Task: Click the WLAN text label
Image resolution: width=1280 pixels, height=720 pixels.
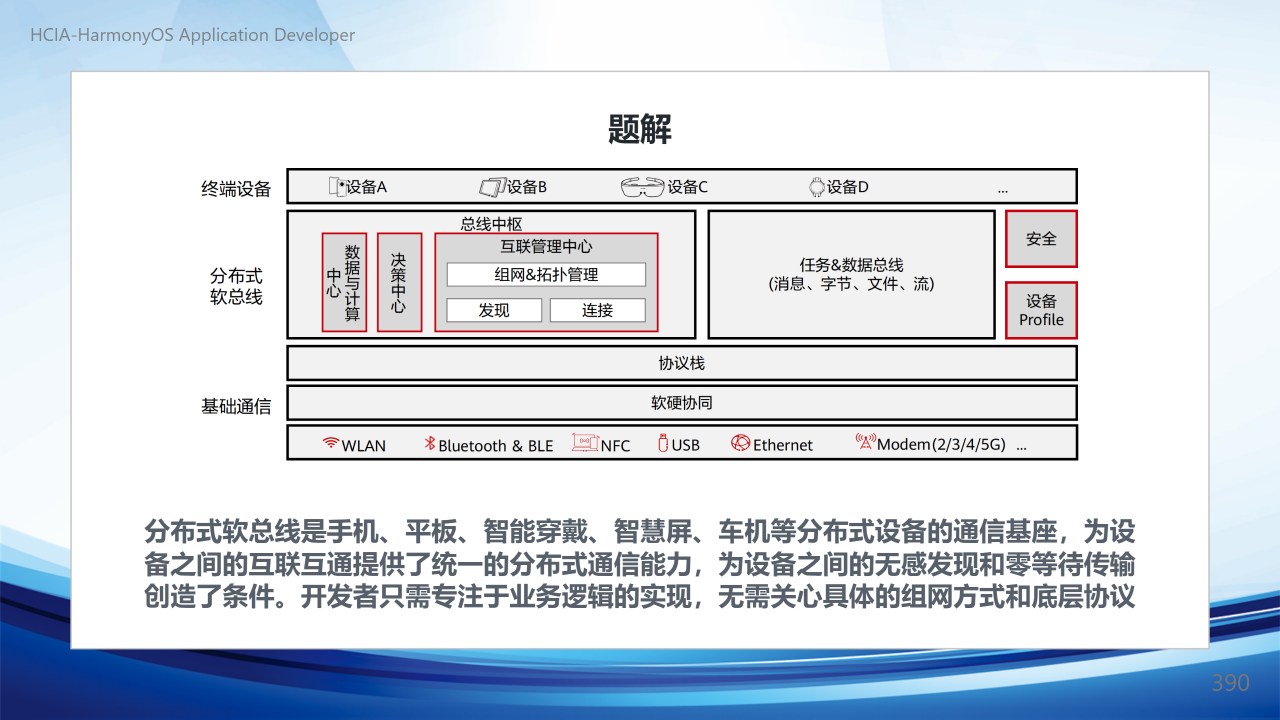Action: click(364, 446)
